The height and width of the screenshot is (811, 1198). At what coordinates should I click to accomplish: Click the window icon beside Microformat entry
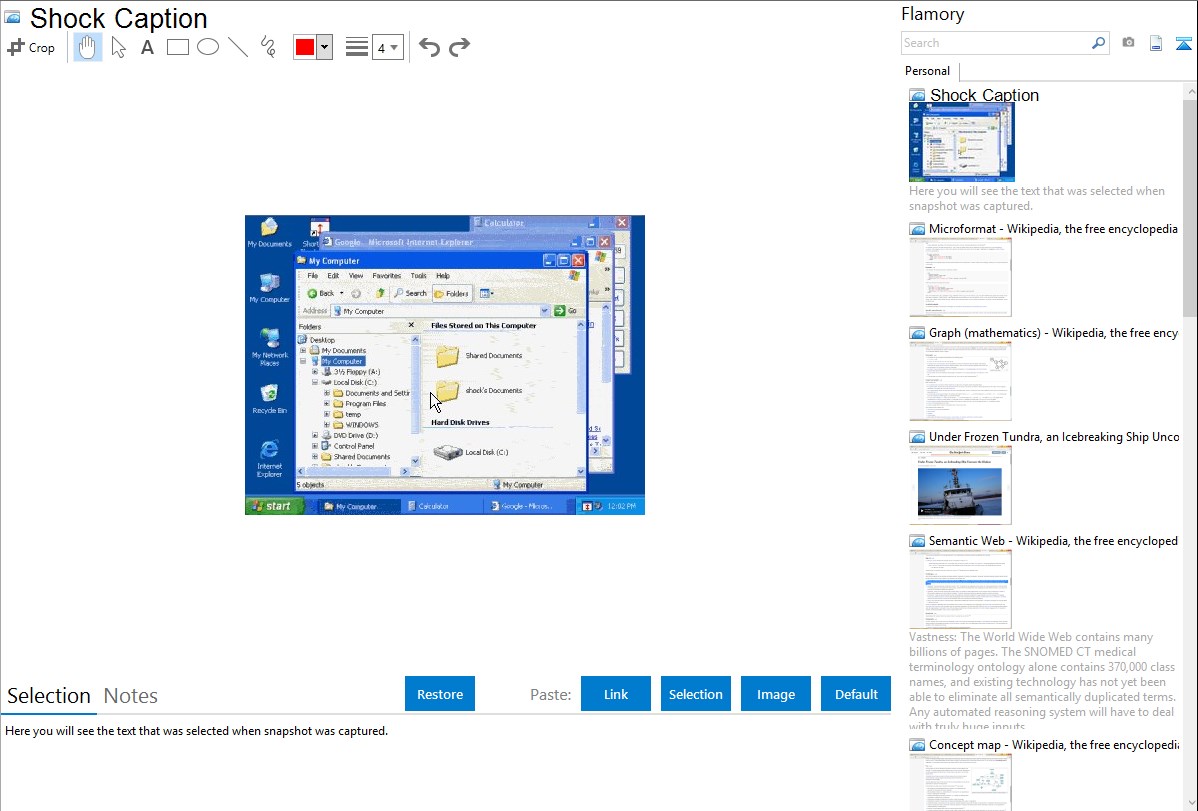pos(917,229)
